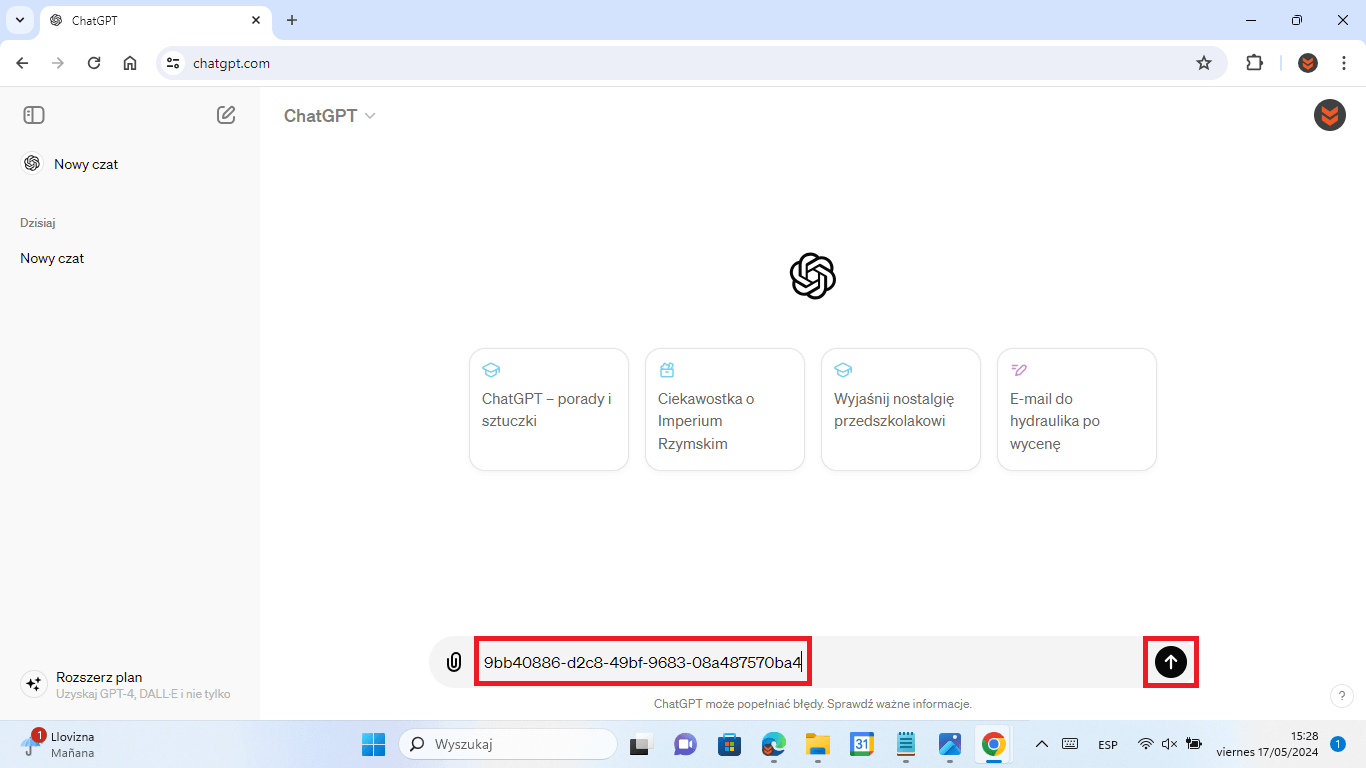Open the user profile avatar menu
Image resolution: width=1366 pixels, height=768 pixels.
pos(1329,115)
